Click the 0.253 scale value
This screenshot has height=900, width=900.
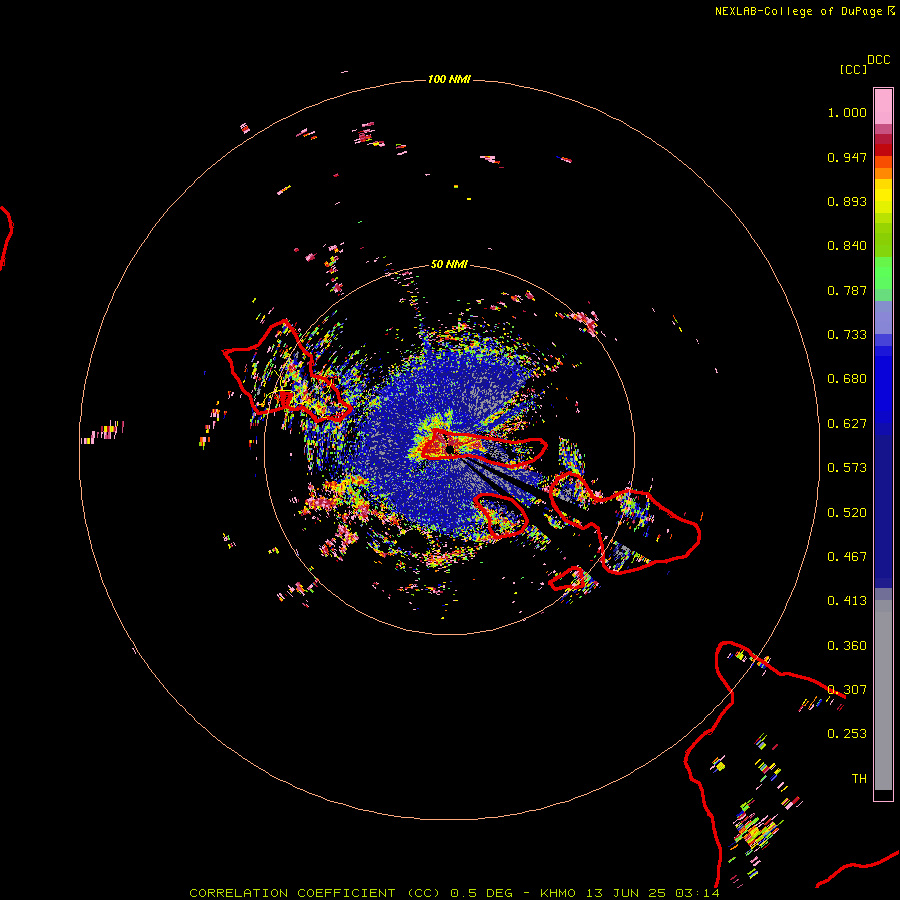pos(847,734)
